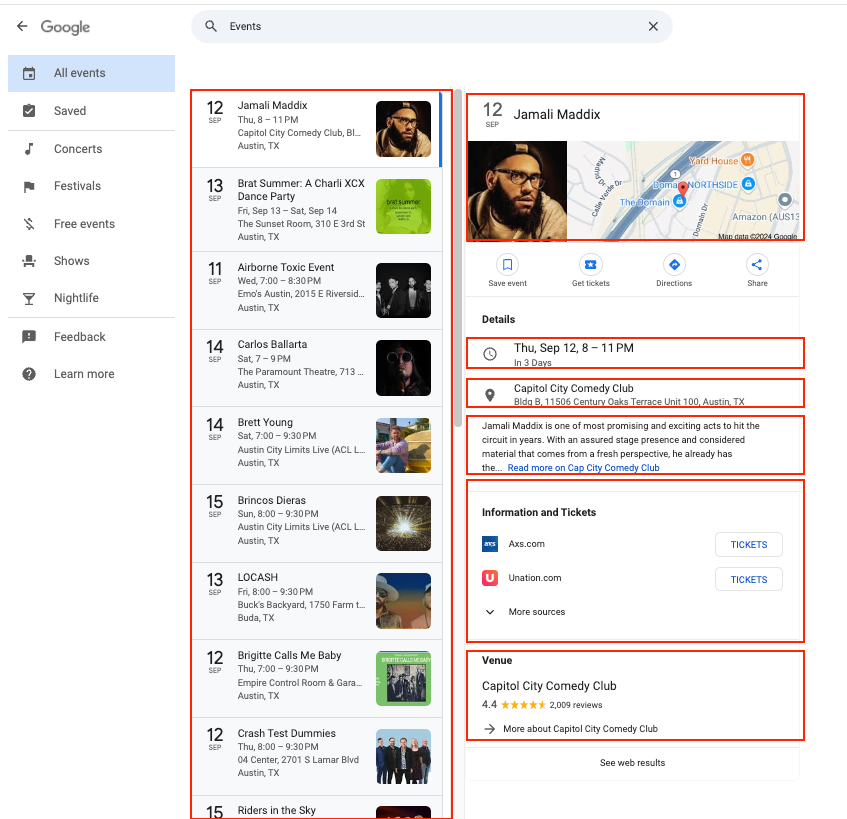
Task: Filter events by Festivals
Action: pyautogui.click(x=91, y=186)
